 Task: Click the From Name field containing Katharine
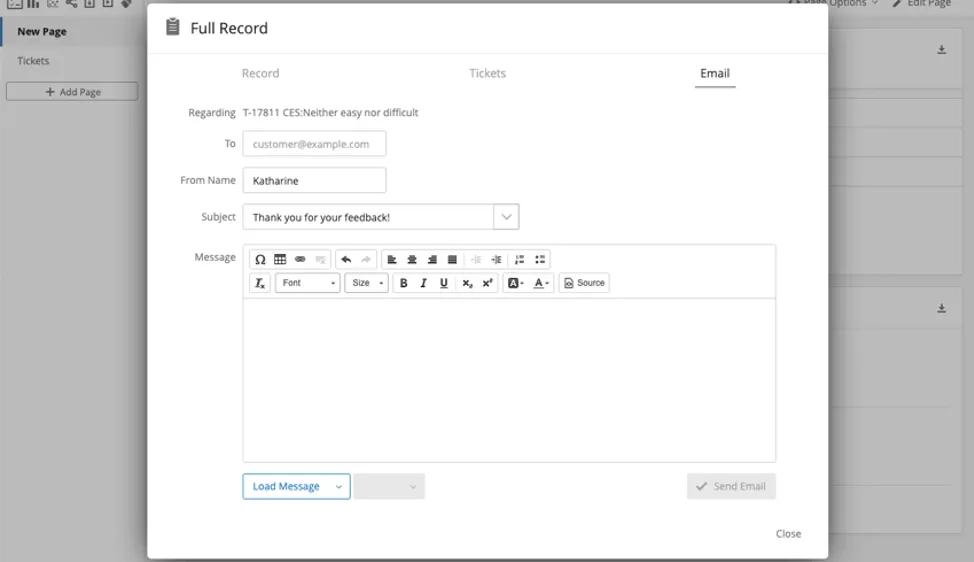coord(314,180)
